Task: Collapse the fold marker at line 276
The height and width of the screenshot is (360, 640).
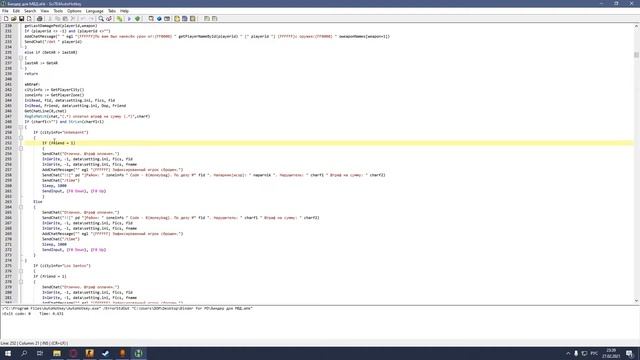Action: 21,271
